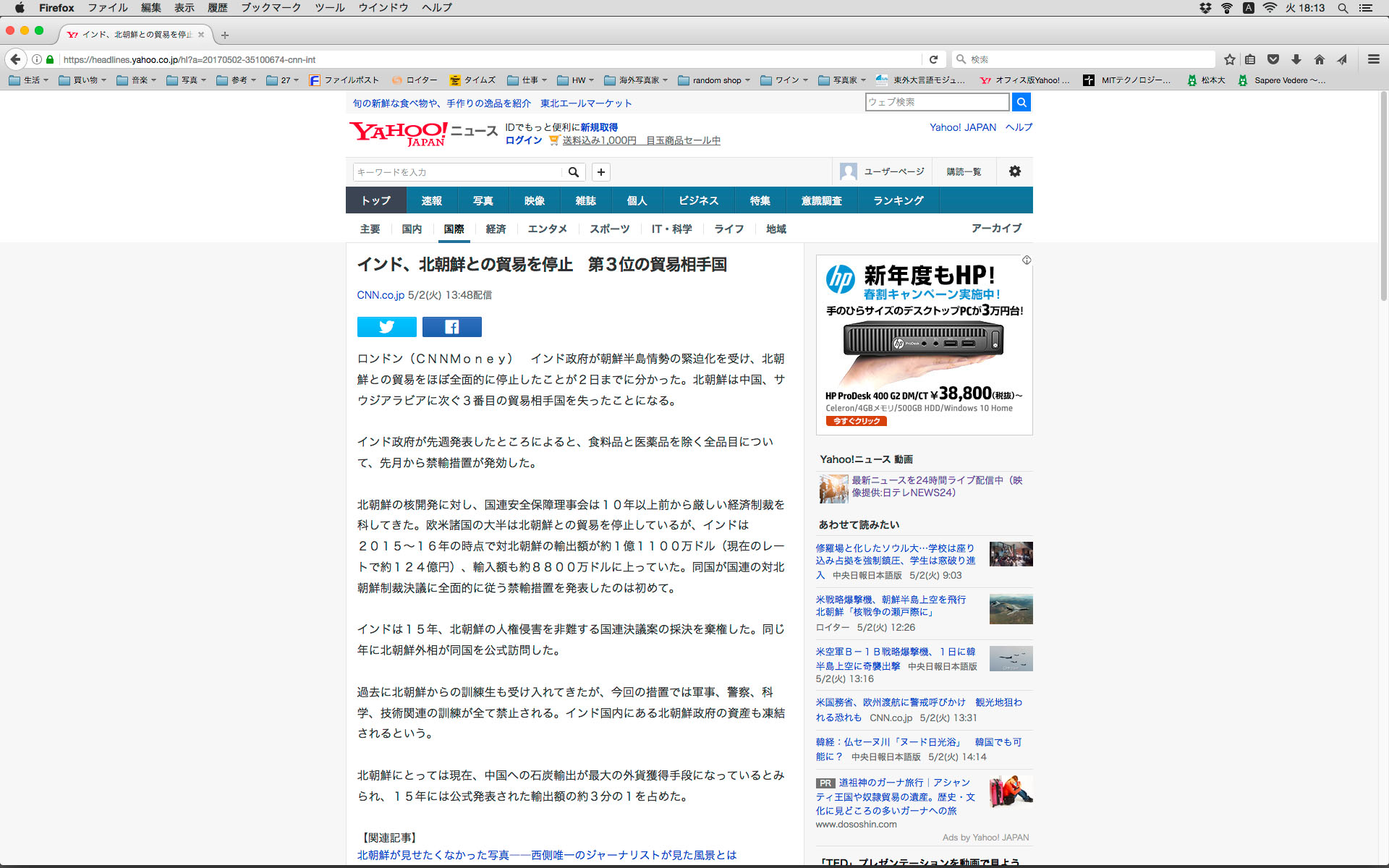1389x868 pixels.
Task: Click the blue web search magnifier button
Action: point(1021,102)
